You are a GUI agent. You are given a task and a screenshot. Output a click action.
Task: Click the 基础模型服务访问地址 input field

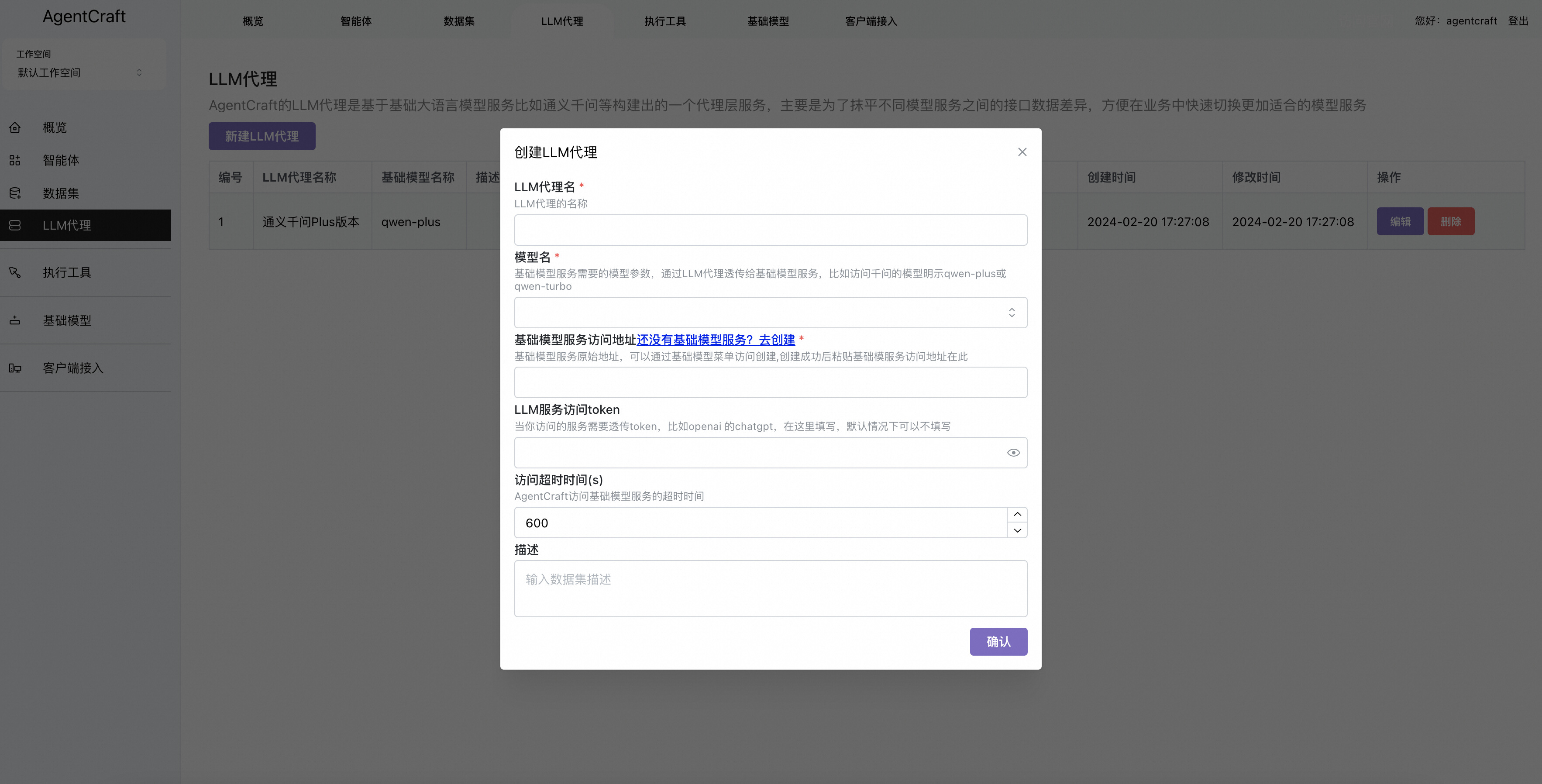pyautogui.click(x=771, y=382)
